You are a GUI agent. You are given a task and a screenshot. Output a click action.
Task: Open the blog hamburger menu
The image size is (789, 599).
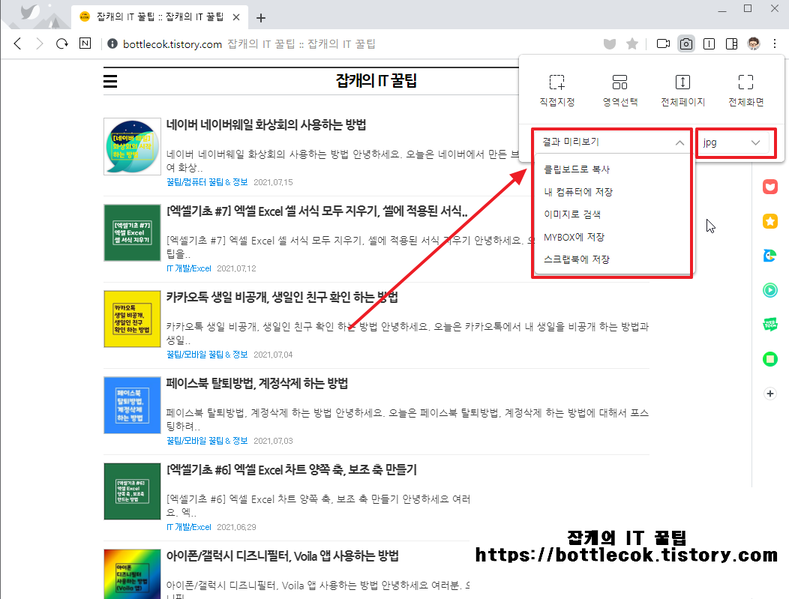click(110, 81)
